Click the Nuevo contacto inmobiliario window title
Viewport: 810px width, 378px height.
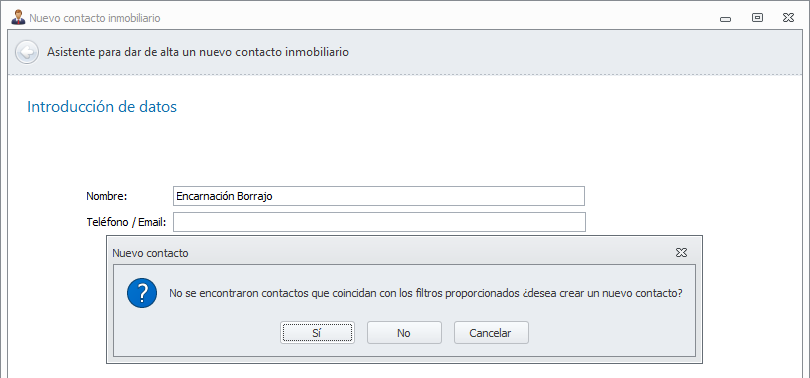click(95, 18)
